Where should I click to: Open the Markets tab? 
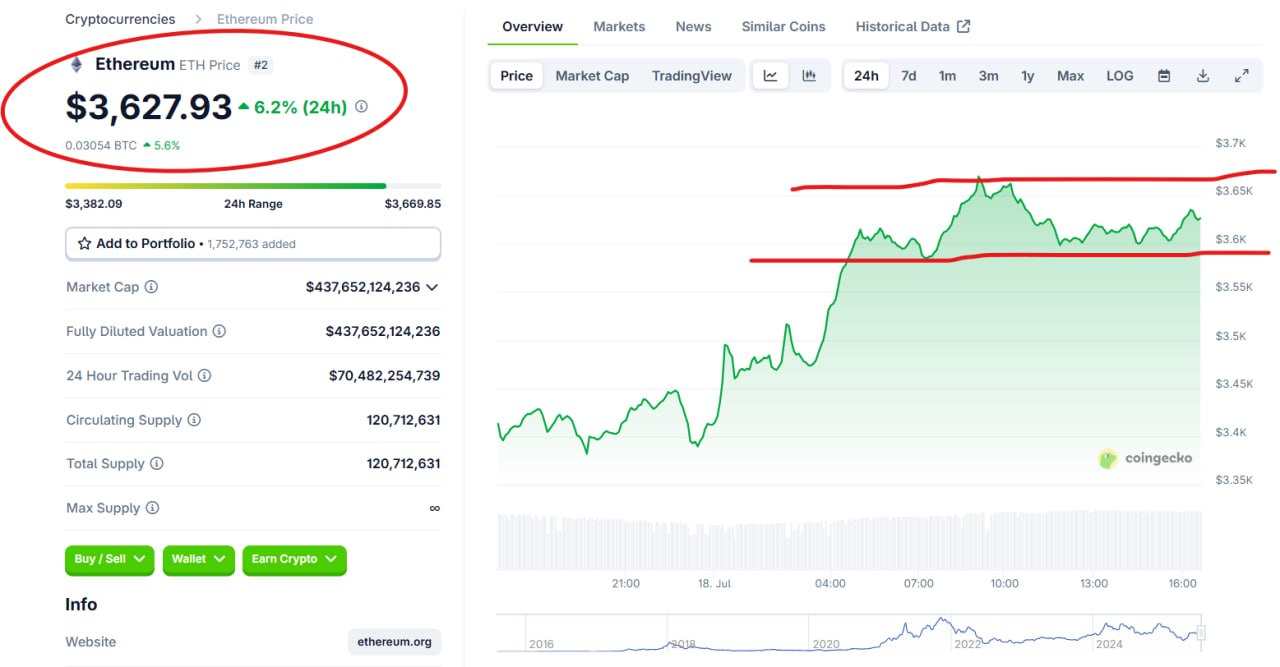(619, 27)
